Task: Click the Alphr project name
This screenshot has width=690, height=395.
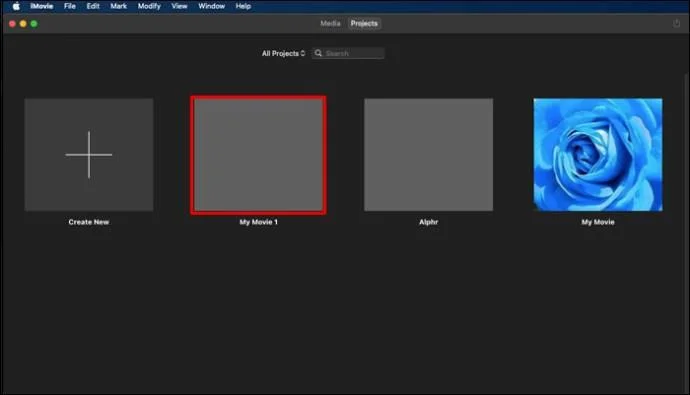Action: tap(428, 222)
